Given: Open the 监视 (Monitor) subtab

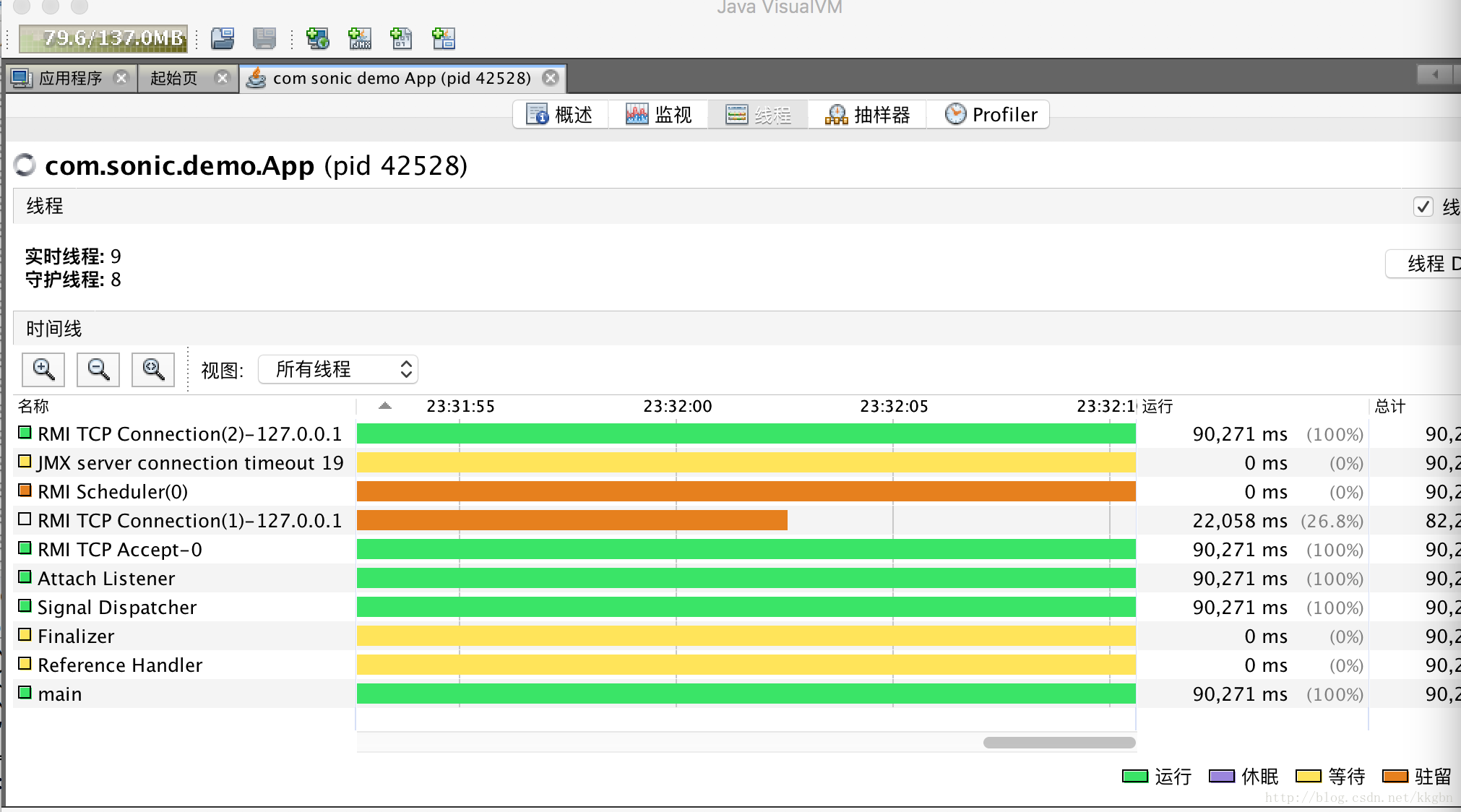Looking at the screenshot, I should [658, 115].
